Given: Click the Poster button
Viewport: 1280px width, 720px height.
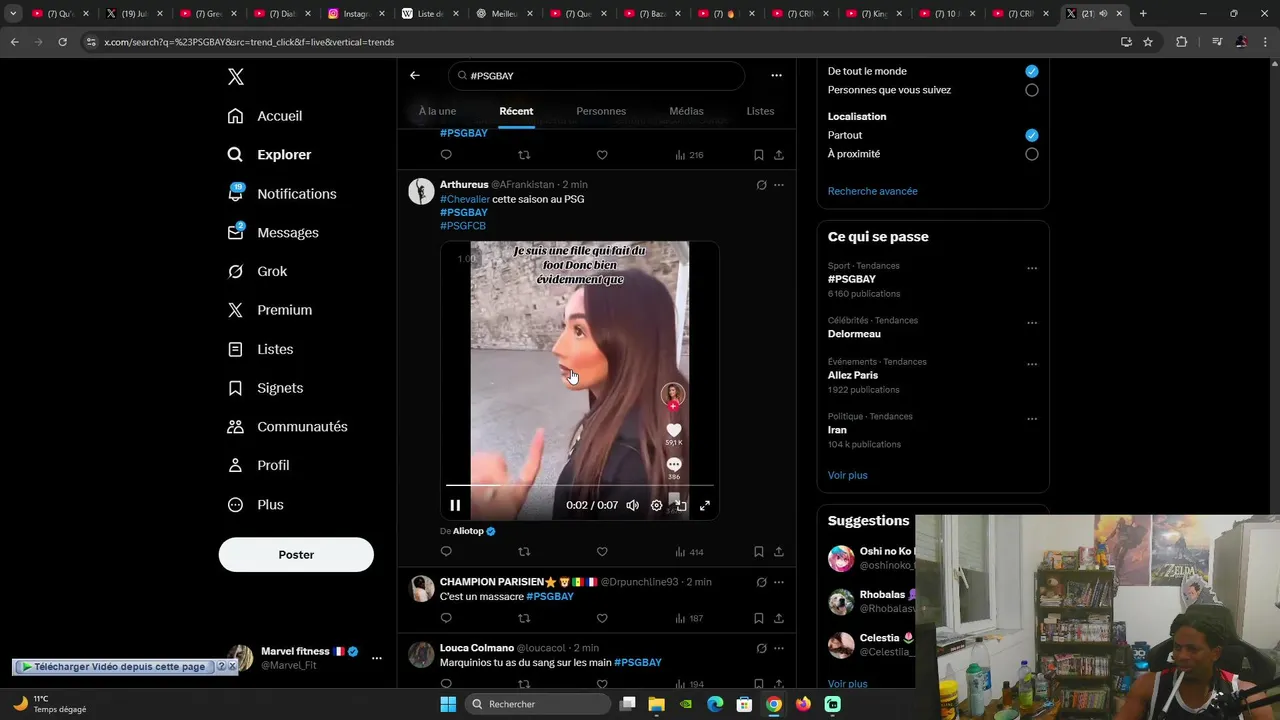Looking at the screenshot, I should point(296,554).
